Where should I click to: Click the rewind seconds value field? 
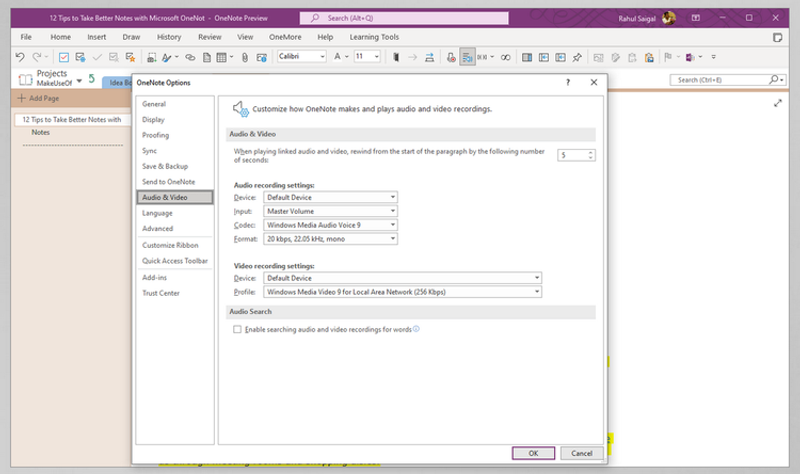[571, 155]
